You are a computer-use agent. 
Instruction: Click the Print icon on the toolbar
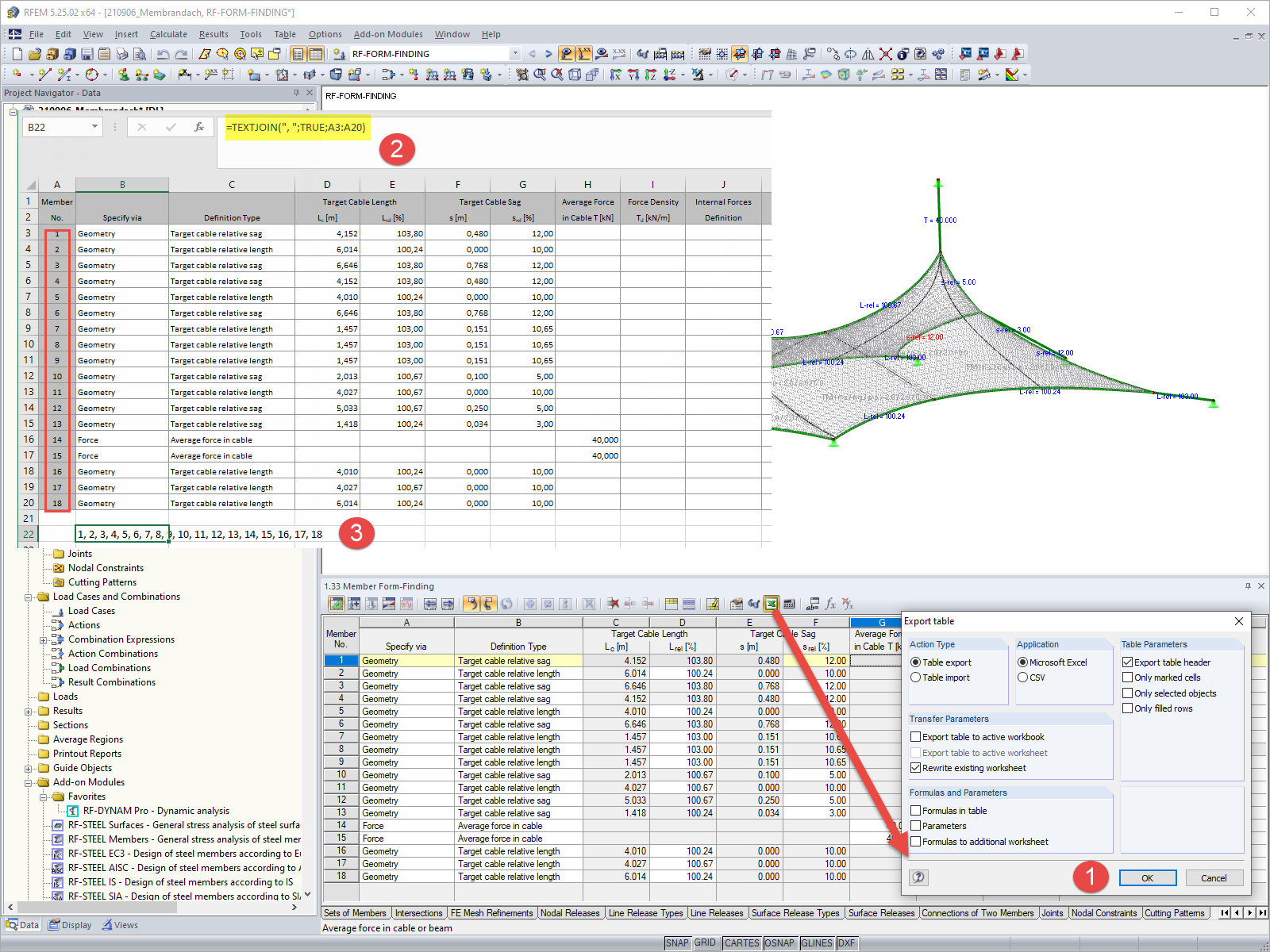(122, 54)
